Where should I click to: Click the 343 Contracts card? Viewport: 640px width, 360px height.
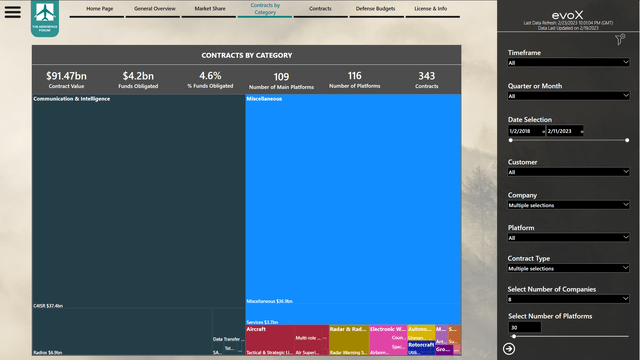[x=427, y=80]
